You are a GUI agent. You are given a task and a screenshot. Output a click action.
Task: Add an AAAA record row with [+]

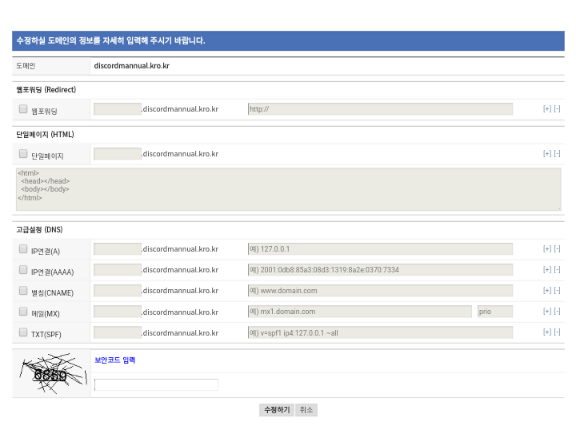coord(547,270)
